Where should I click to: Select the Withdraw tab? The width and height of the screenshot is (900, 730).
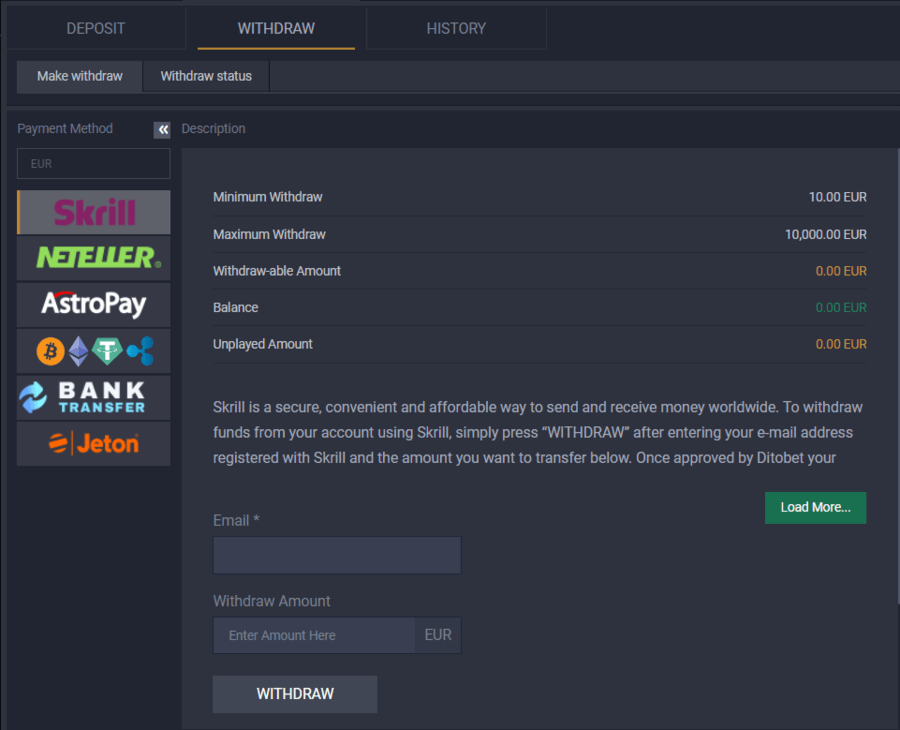click(276, 28)
